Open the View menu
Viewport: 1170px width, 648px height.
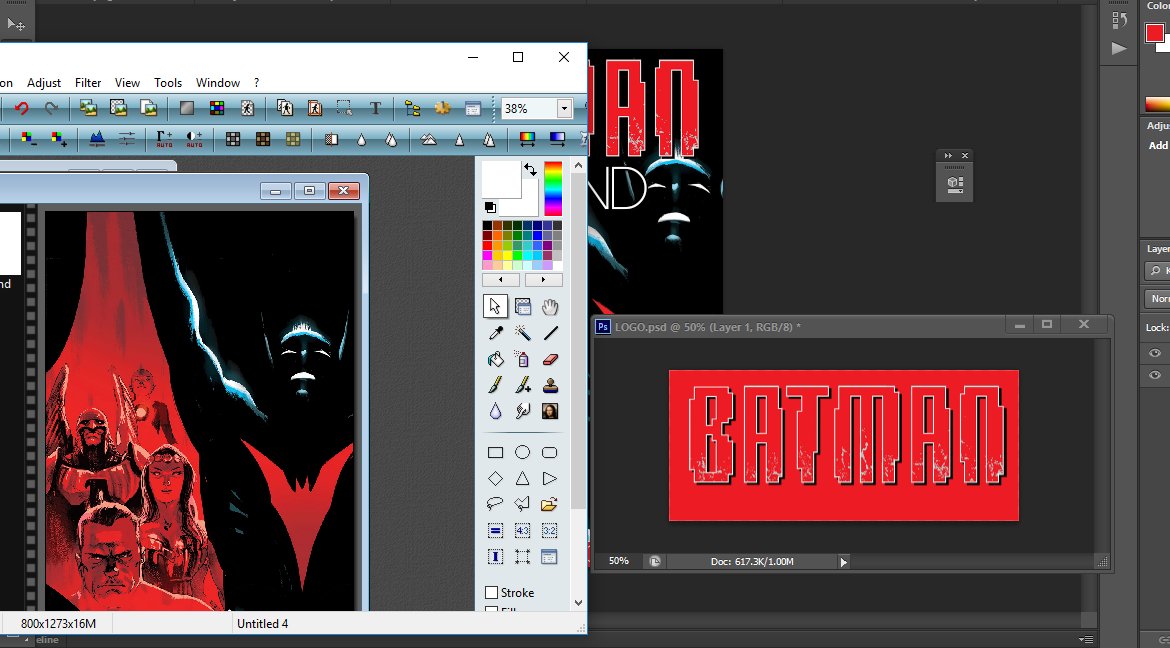click(x=128, y=83)
